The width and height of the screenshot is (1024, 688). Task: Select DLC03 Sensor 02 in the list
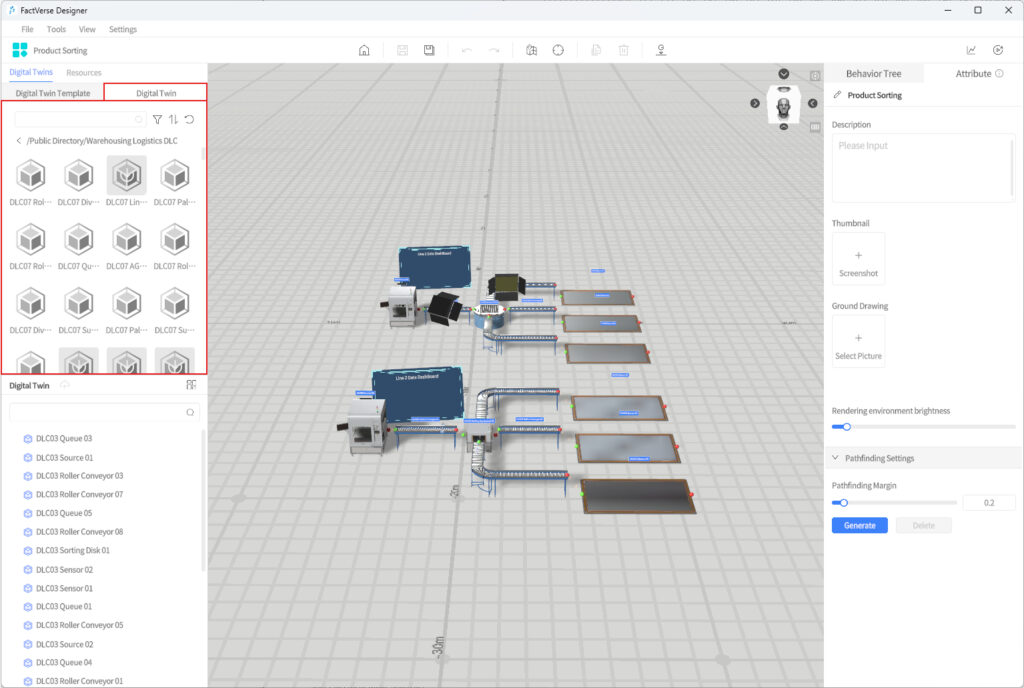tap(64, 570)
